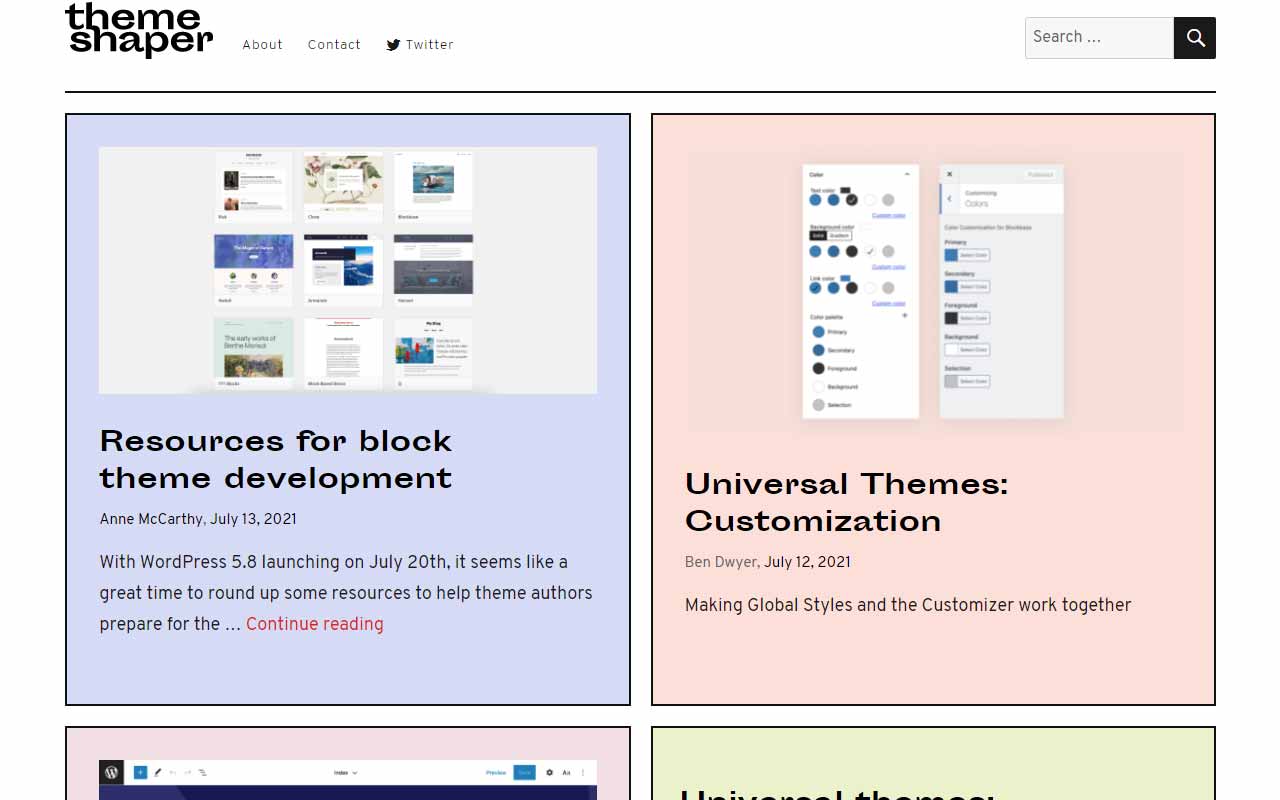Image resolution: width=1280 pixels, height=800 pixels.
Task: Click the July 13, 2021 date
Action: [253, 519]
